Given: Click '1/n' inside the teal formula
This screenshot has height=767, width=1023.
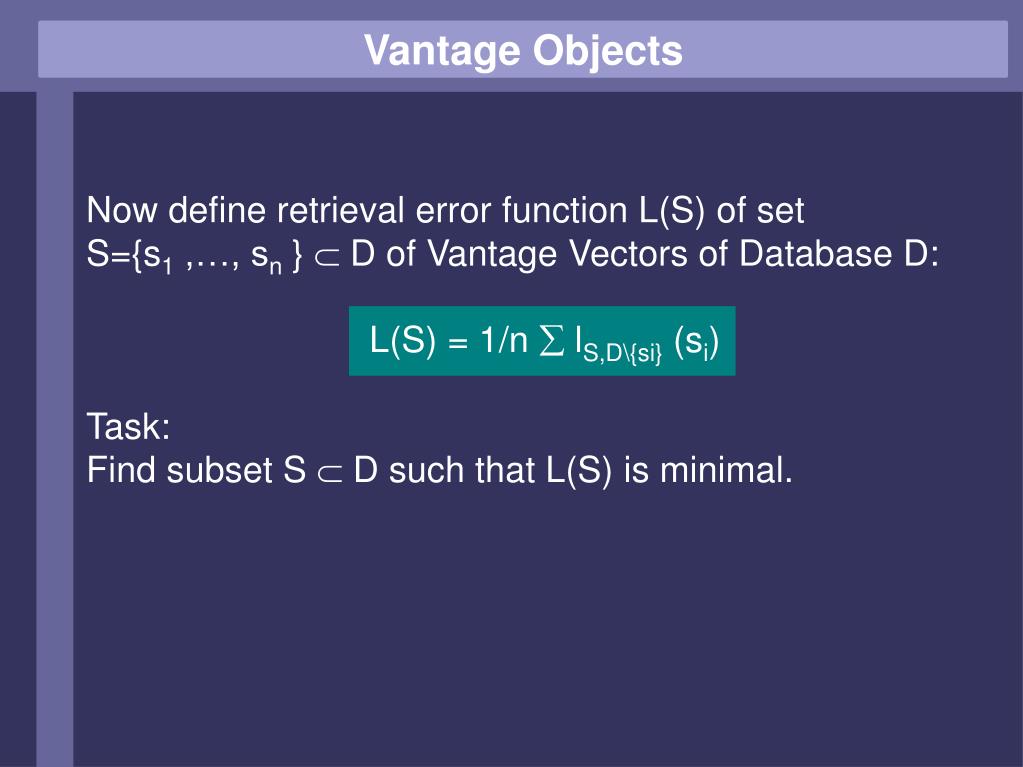Looking at the screenshot, I should click(x=504, y=340).
